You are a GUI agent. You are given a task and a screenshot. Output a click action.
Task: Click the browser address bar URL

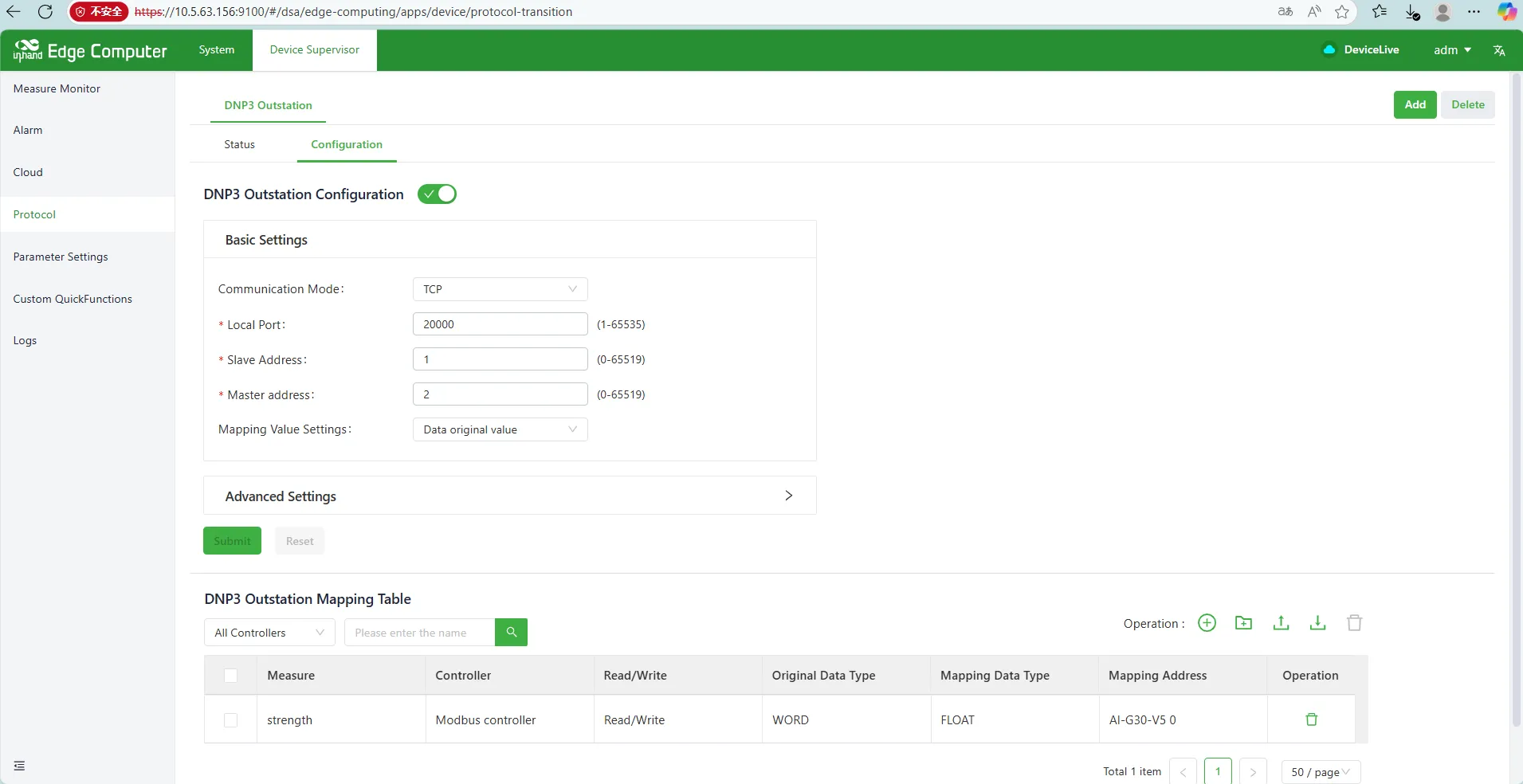pos(353,12)
